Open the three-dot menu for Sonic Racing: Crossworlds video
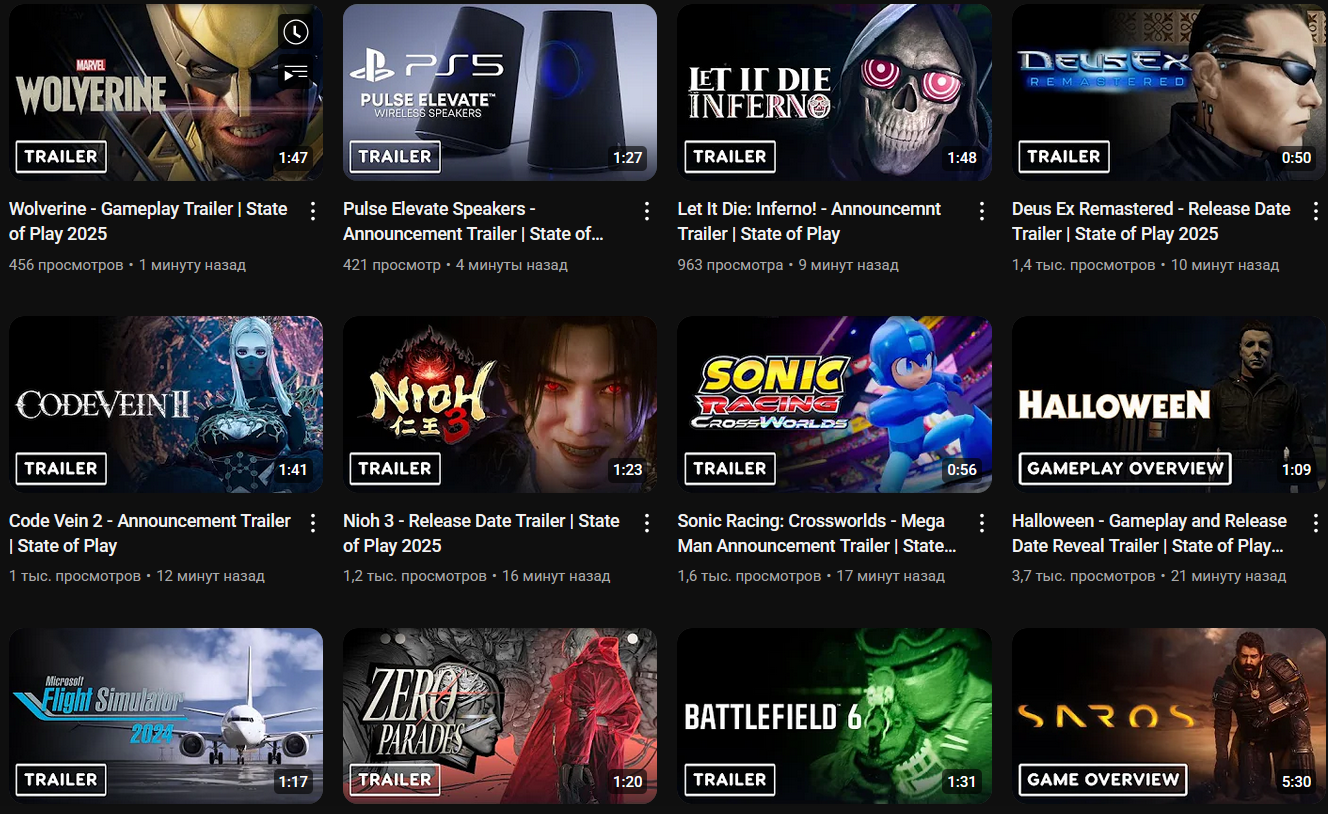The height and width of the screenshot is (814, 1328). (x=982, y=523)
